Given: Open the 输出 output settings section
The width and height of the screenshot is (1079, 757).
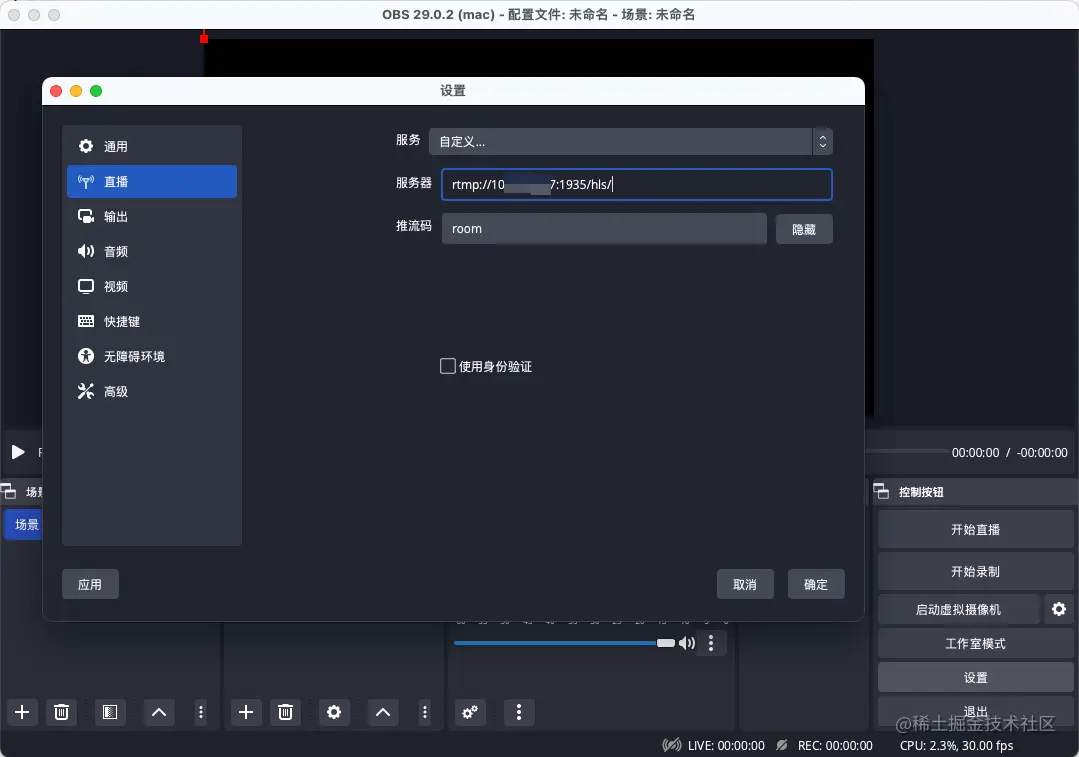Looking at the screenshot, I should [151, 217].
